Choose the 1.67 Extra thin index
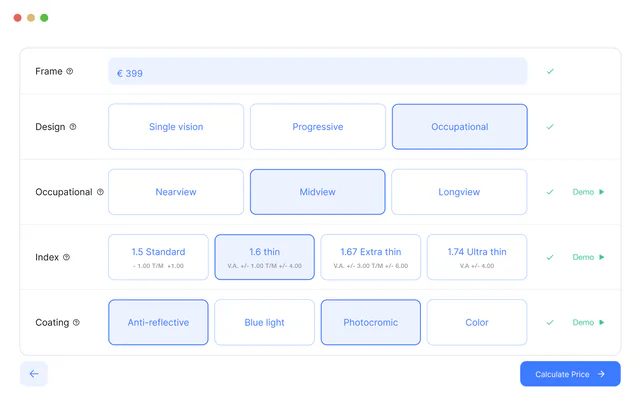Image resolution: width=640 pixels, height=403 pixels. click(371, 257)
